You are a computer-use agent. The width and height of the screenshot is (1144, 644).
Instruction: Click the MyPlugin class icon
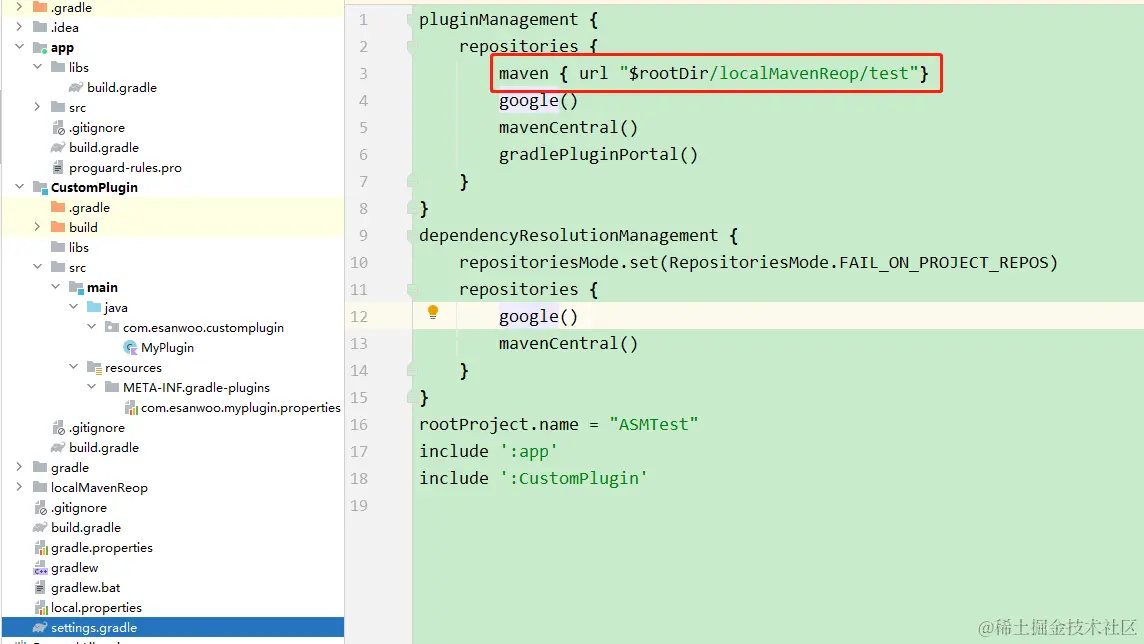[x=131, y=347]
